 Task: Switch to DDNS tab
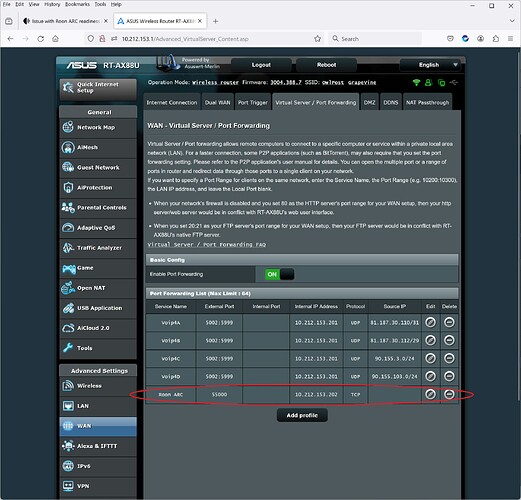click(391, 103)
